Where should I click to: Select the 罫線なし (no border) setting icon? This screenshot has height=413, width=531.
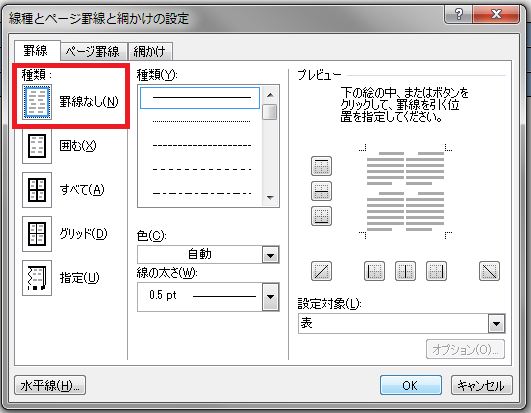coord(37,102)
